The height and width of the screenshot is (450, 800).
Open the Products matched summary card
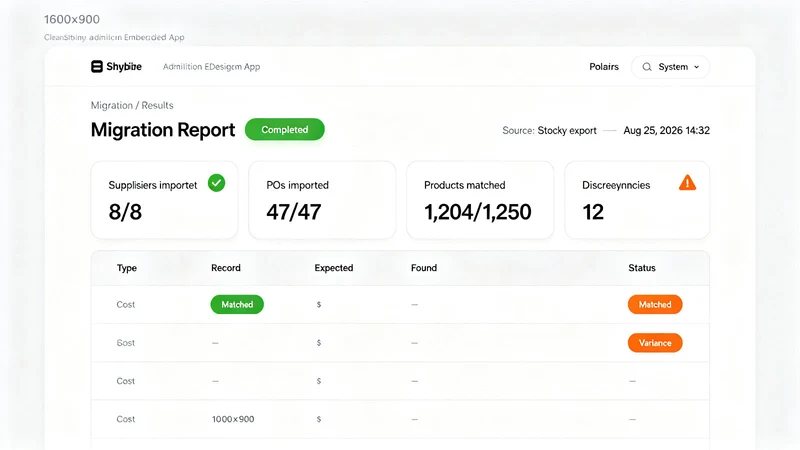[480, 200]
